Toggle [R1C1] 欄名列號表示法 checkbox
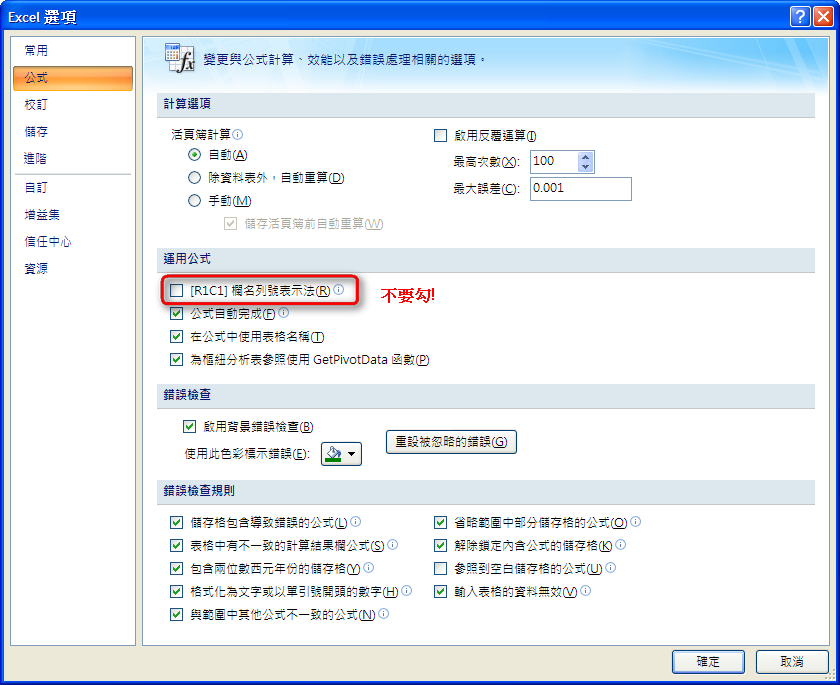 coord(176,290)
